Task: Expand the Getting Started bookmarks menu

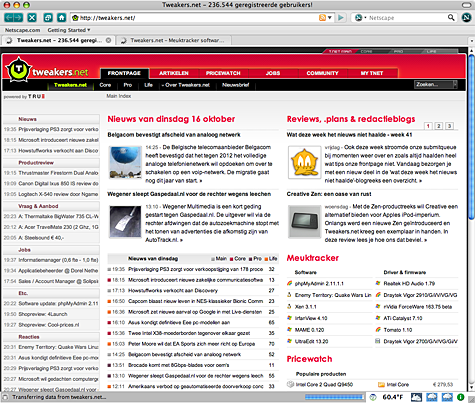Action: coord(69,30)
